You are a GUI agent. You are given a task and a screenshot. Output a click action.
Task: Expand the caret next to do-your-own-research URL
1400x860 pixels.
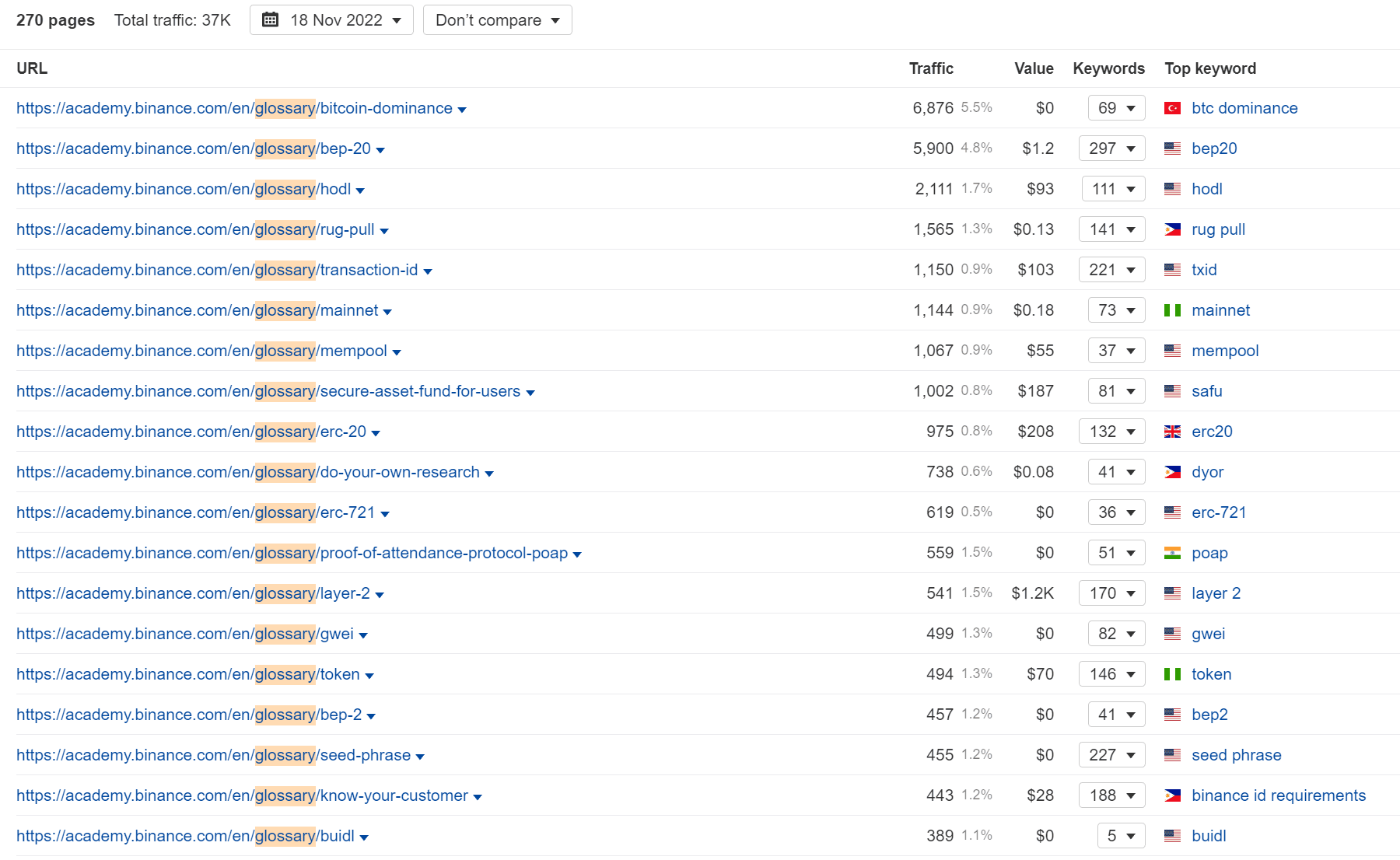click(489, 474)
